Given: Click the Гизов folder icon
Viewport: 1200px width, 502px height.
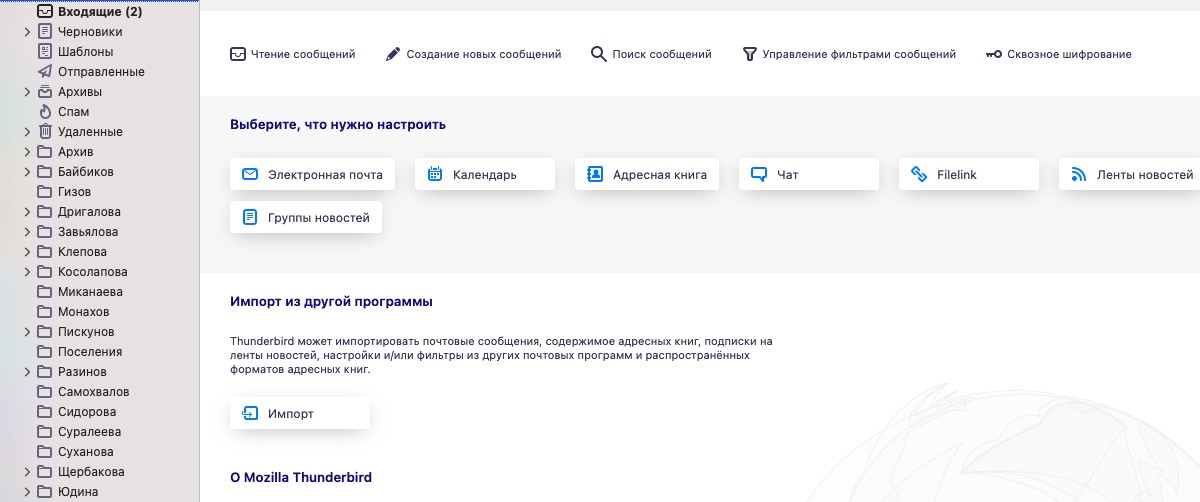Looking at the screenshot, I should pyautogui.click(x=45, y=192).
